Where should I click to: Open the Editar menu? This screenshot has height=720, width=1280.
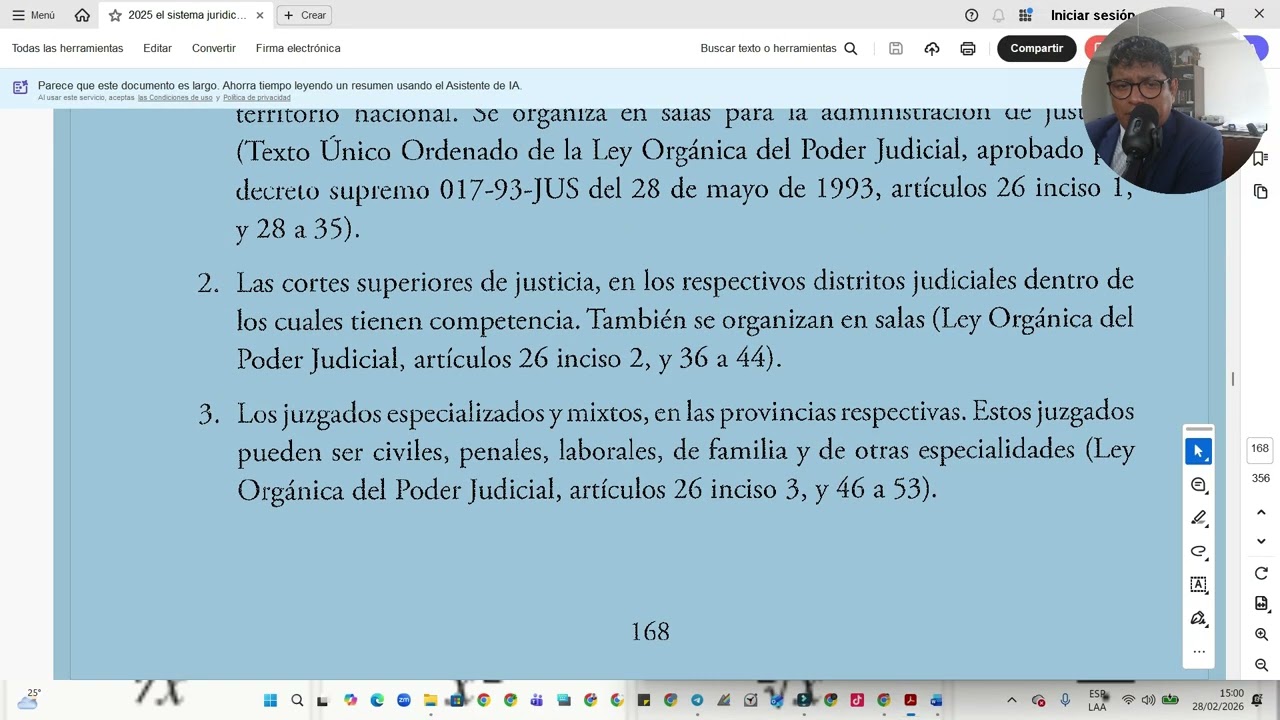[157, 48]
